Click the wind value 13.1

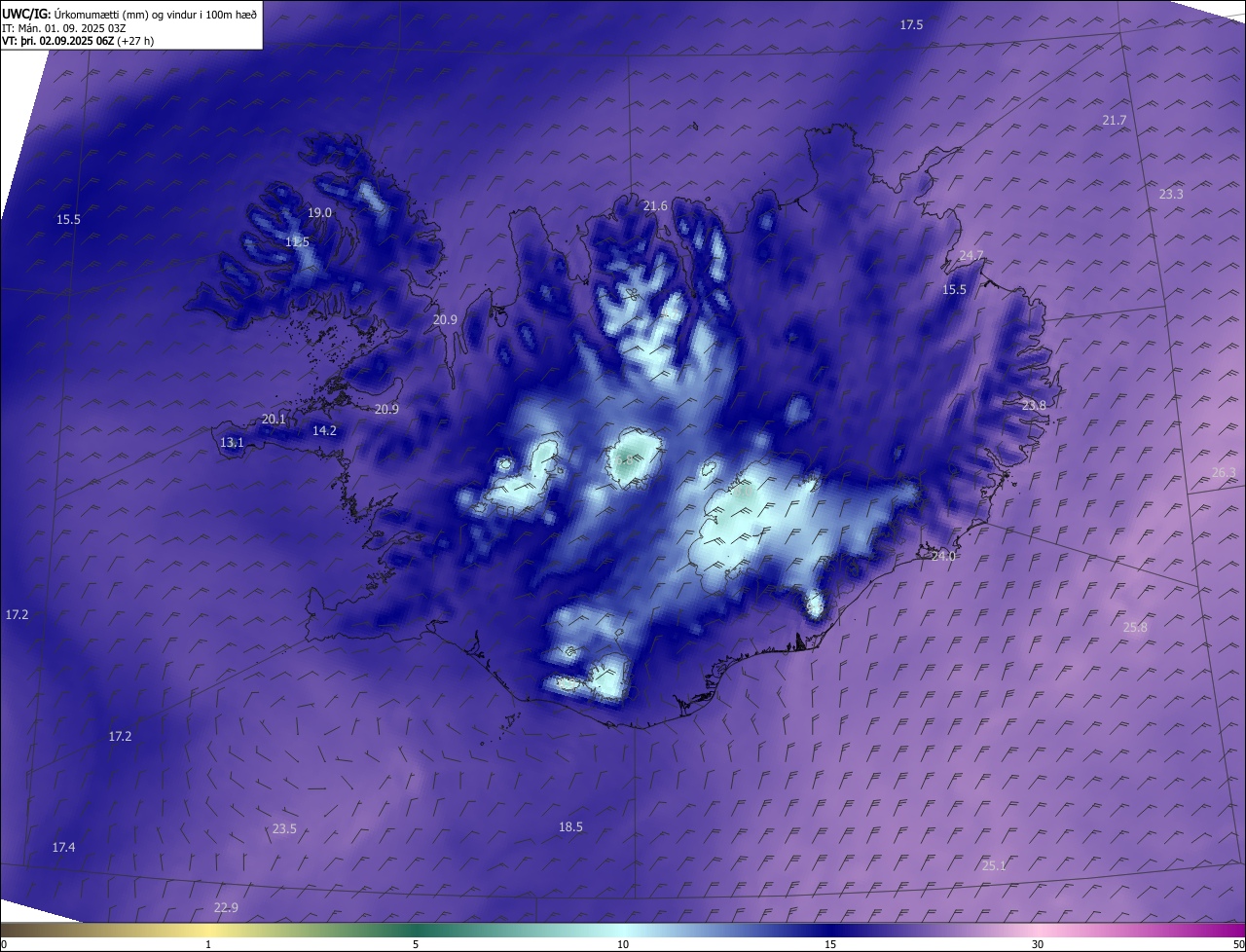pyautogui.click(x=232, y=442)
